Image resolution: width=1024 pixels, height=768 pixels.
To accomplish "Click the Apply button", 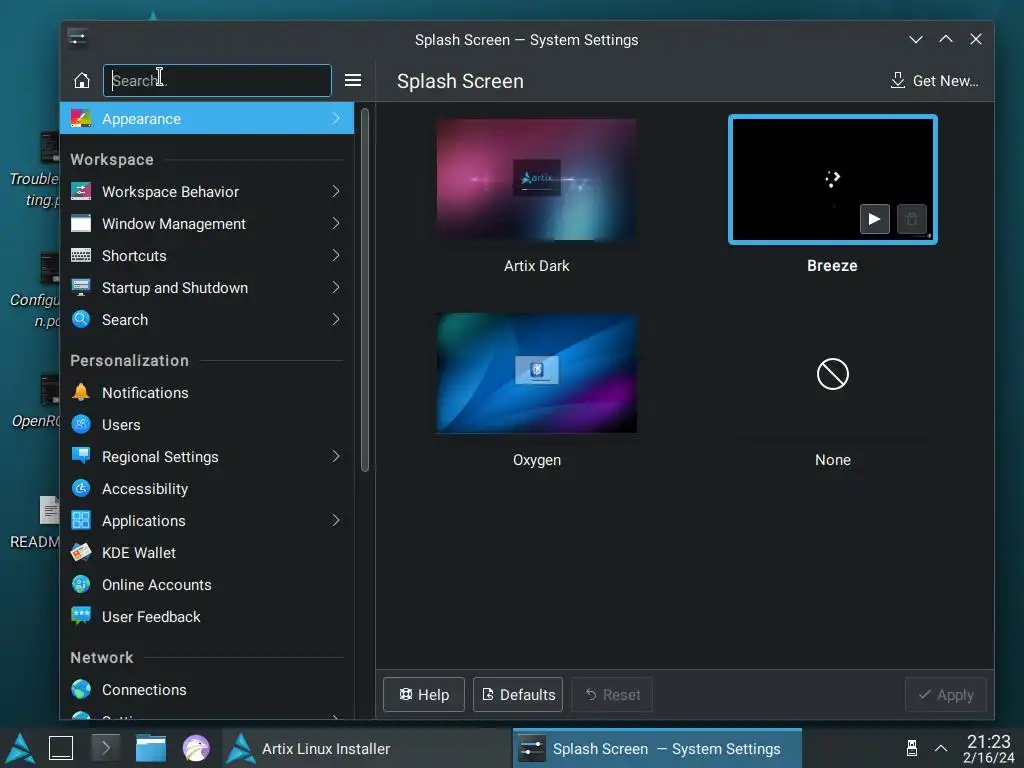I will [946, 695].
